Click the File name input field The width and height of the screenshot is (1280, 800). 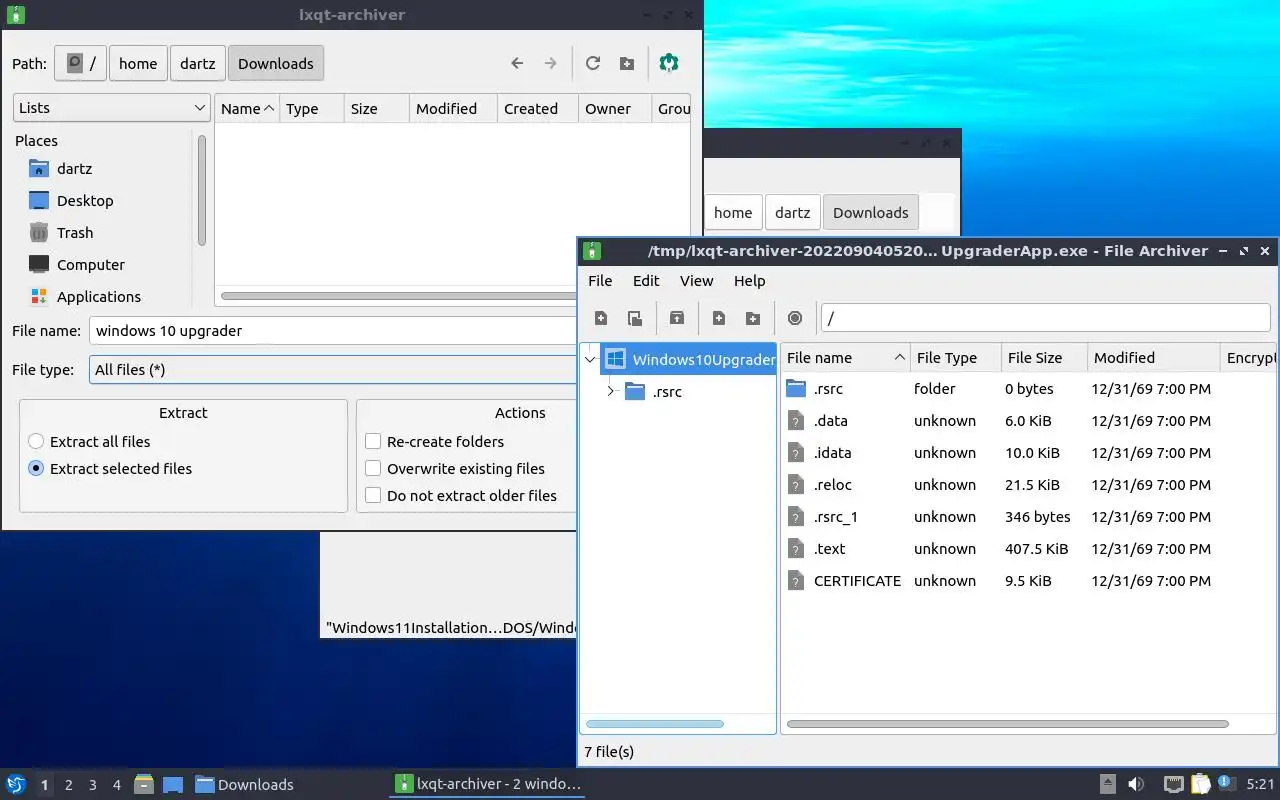(x=332, y=331)
